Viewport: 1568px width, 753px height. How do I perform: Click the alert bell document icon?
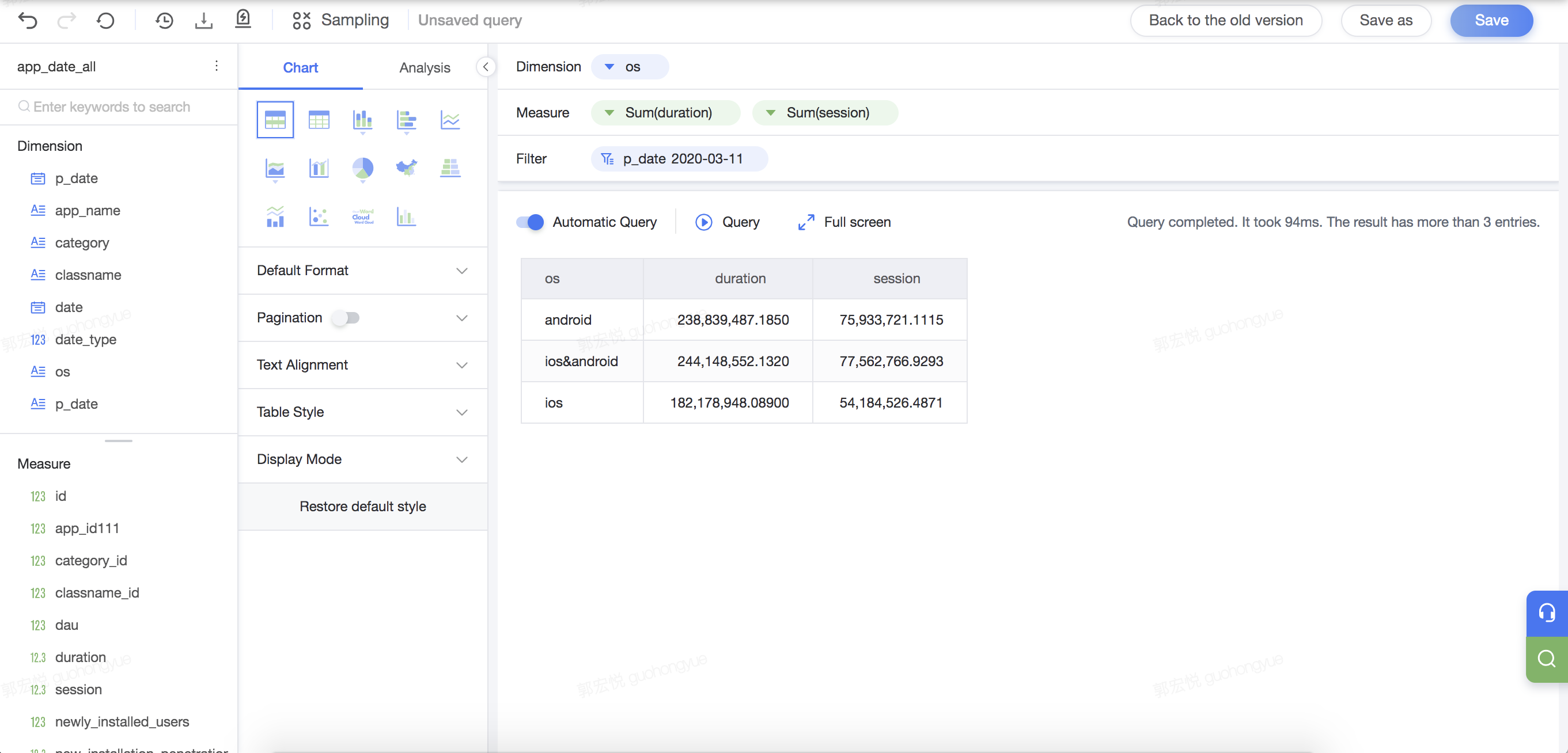243,20
